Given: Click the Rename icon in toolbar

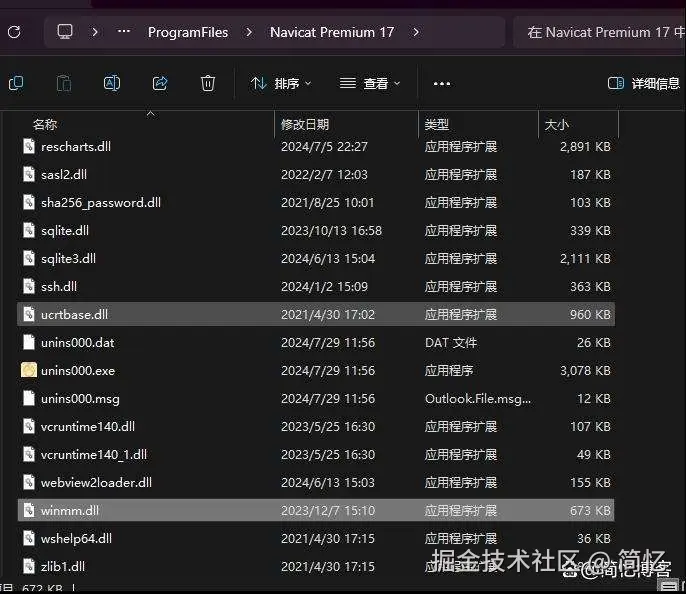Looking at the screenshot, I should [x=112, y=83].
